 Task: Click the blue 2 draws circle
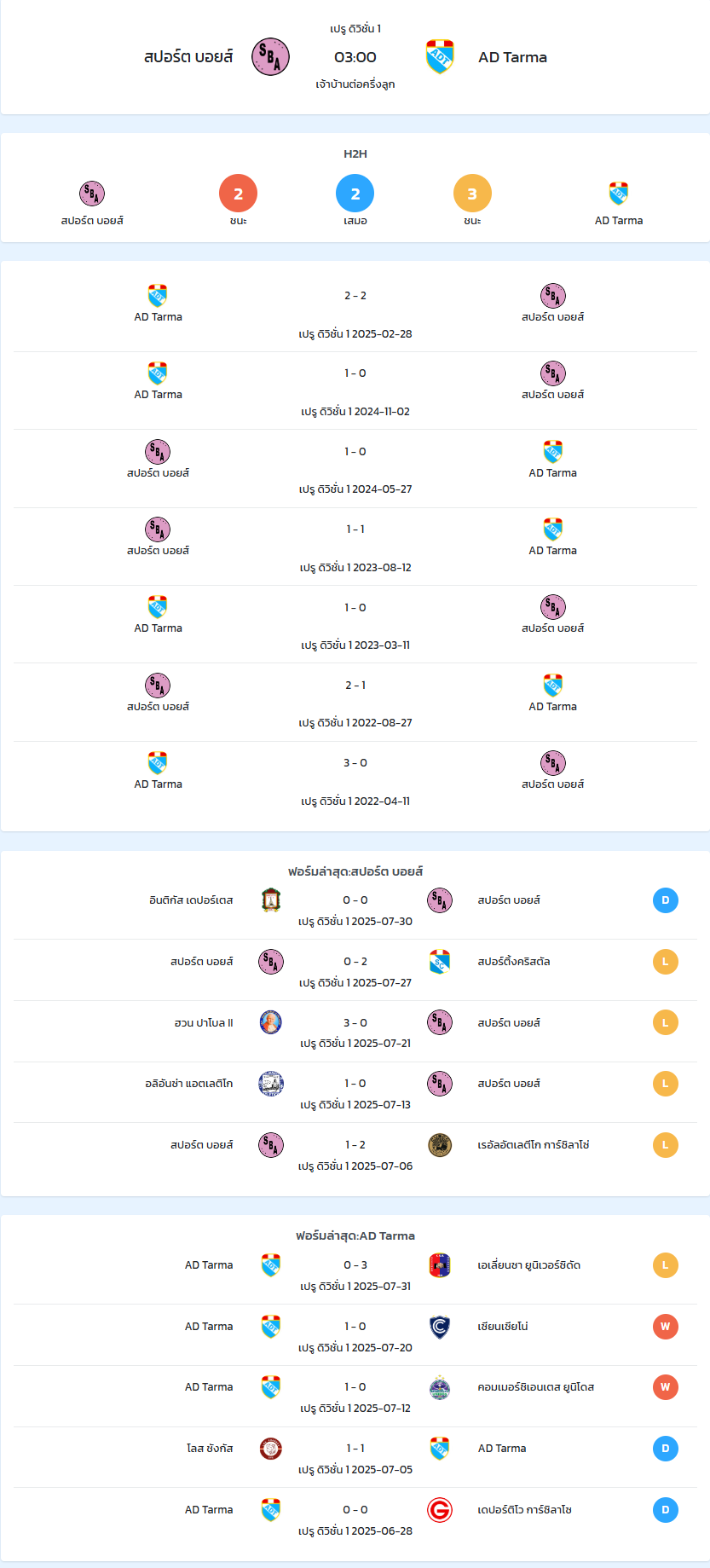pos(355,194)
